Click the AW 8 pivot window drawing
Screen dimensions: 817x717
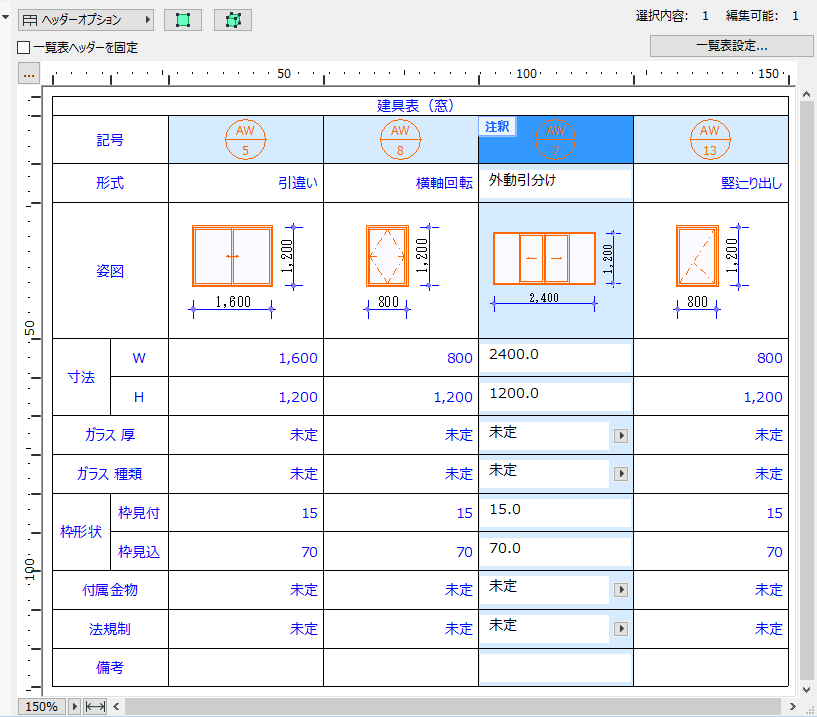(x=387, y=256)
